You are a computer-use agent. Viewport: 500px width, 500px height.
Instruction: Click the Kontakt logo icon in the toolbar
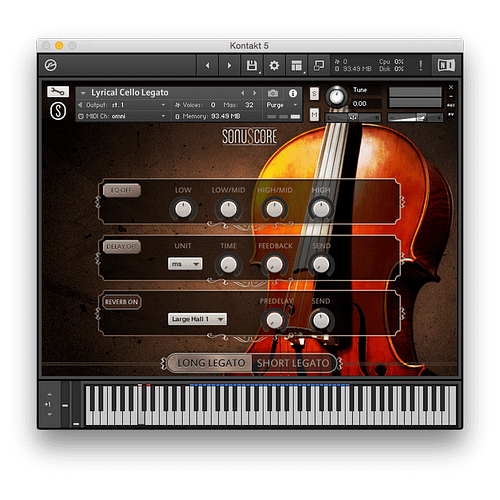(x=51, y=65)
